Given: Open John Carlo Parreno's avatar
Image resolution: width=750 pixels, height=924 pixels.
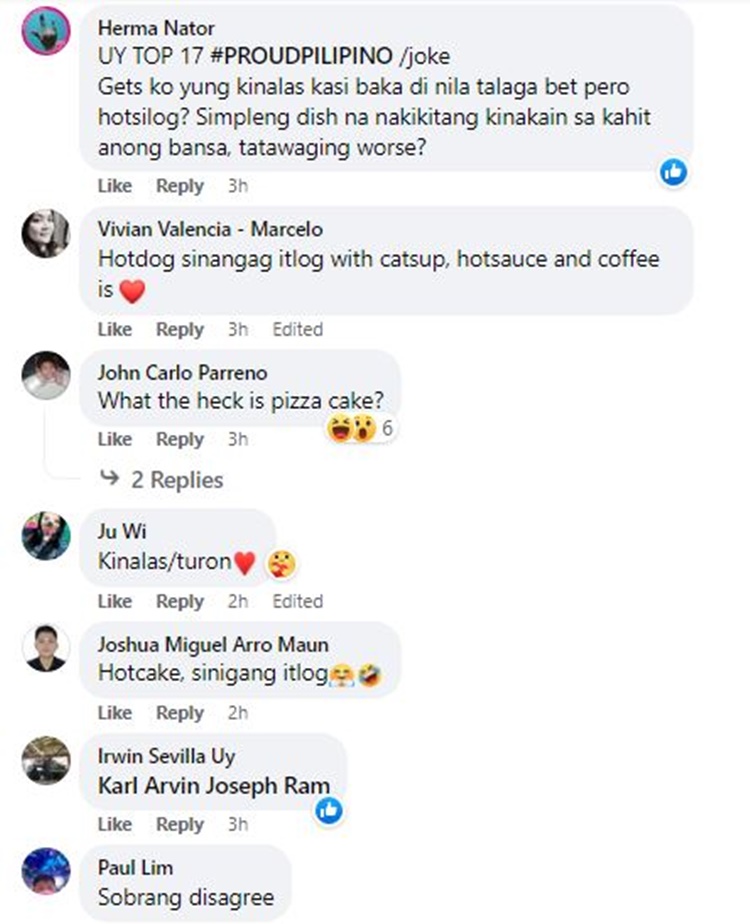Looking at the screenshot, I should pyautogui.click(x=46, y=376).
